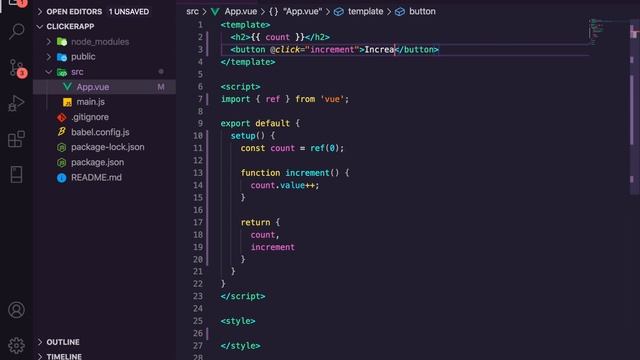Collapse the src folder chevron

coord(49,72)
